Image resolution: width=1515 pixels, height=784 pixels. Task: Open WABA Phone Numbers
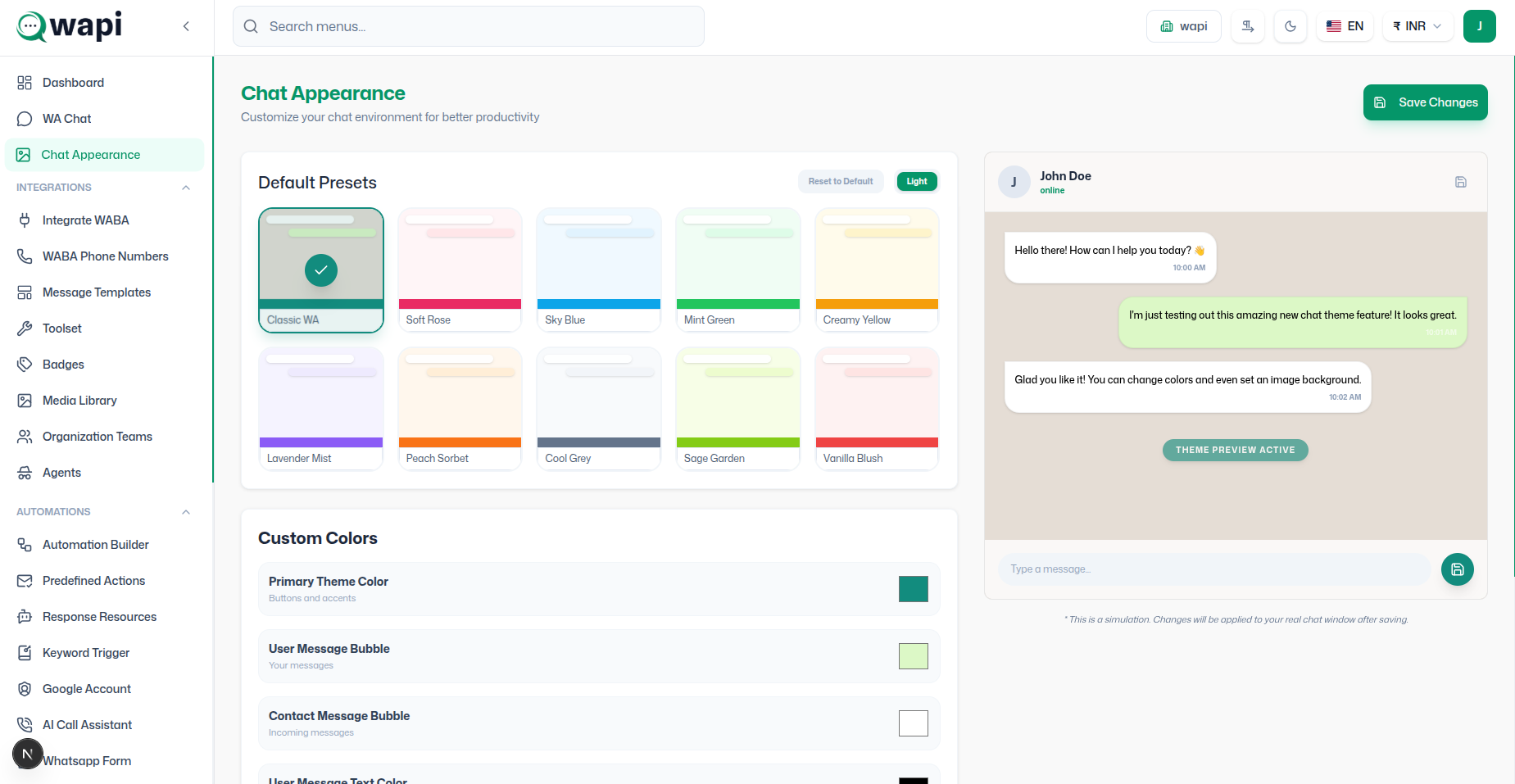coord(105,256)
